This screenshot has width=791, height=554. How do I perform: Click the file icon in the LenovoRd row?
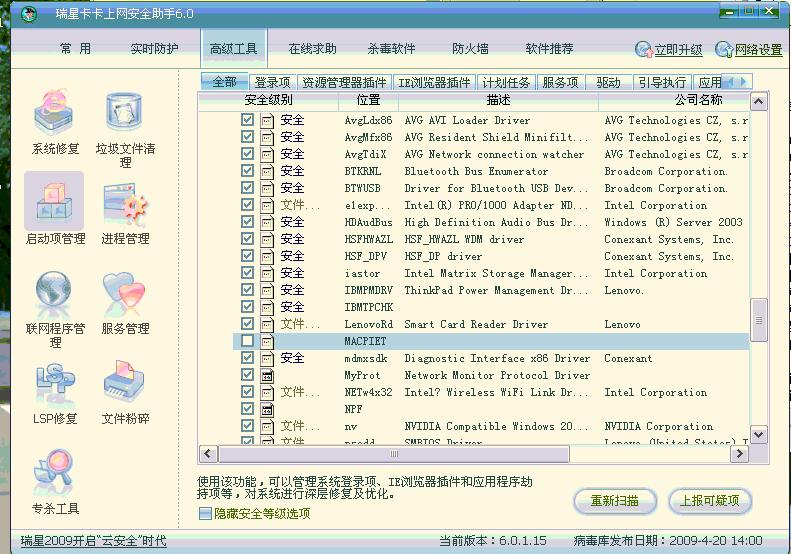pos(267,324)
